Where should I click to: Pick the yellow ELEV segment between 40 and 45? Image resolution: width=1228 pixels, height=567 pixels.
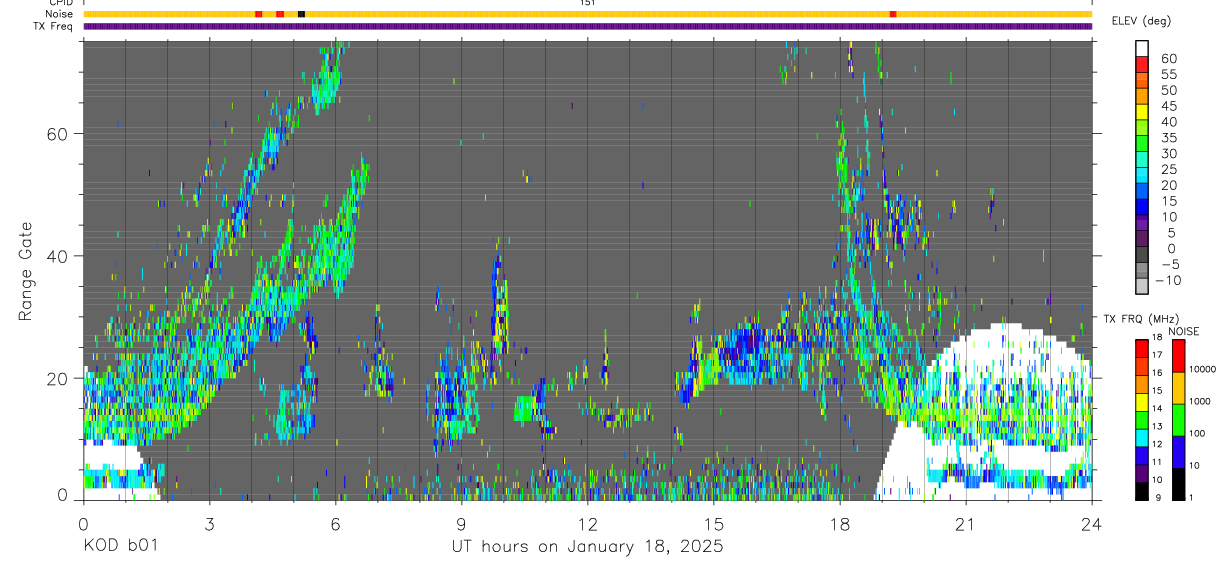coord(1142,112)
